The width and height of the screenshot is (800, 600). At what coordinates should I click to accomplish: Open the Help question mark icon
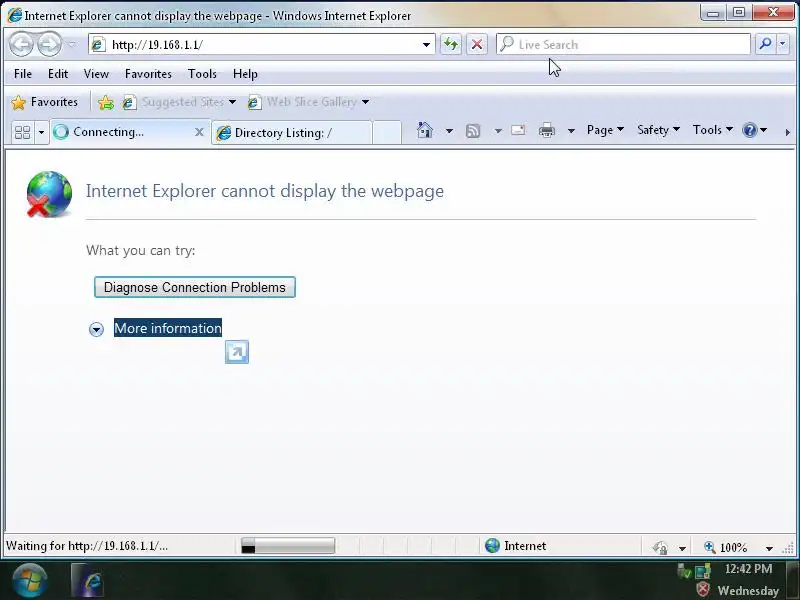pos(754,130)
